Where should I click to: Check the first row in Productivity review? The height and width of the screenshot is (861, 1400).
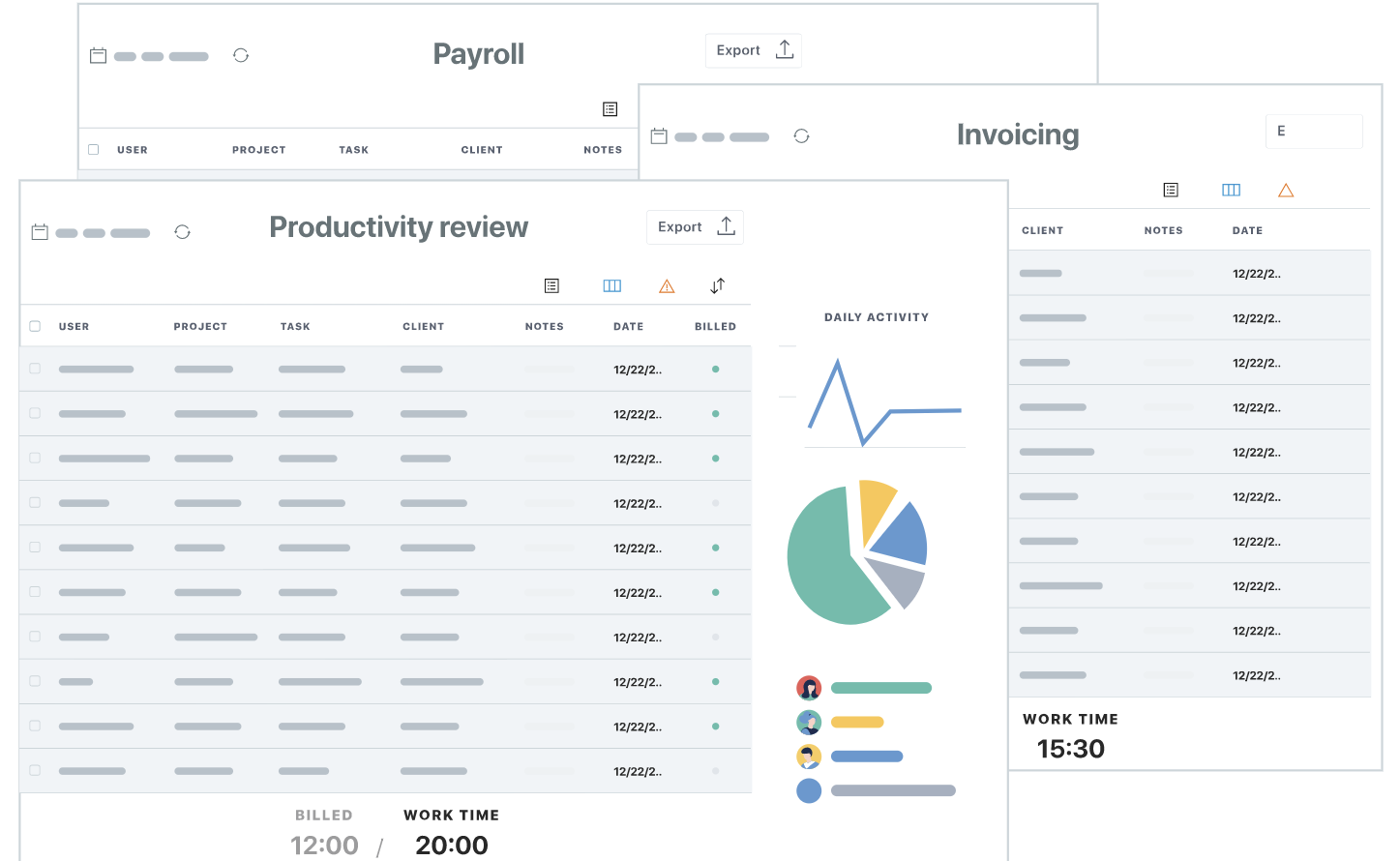pyautogui.click(x=35, y=369)
